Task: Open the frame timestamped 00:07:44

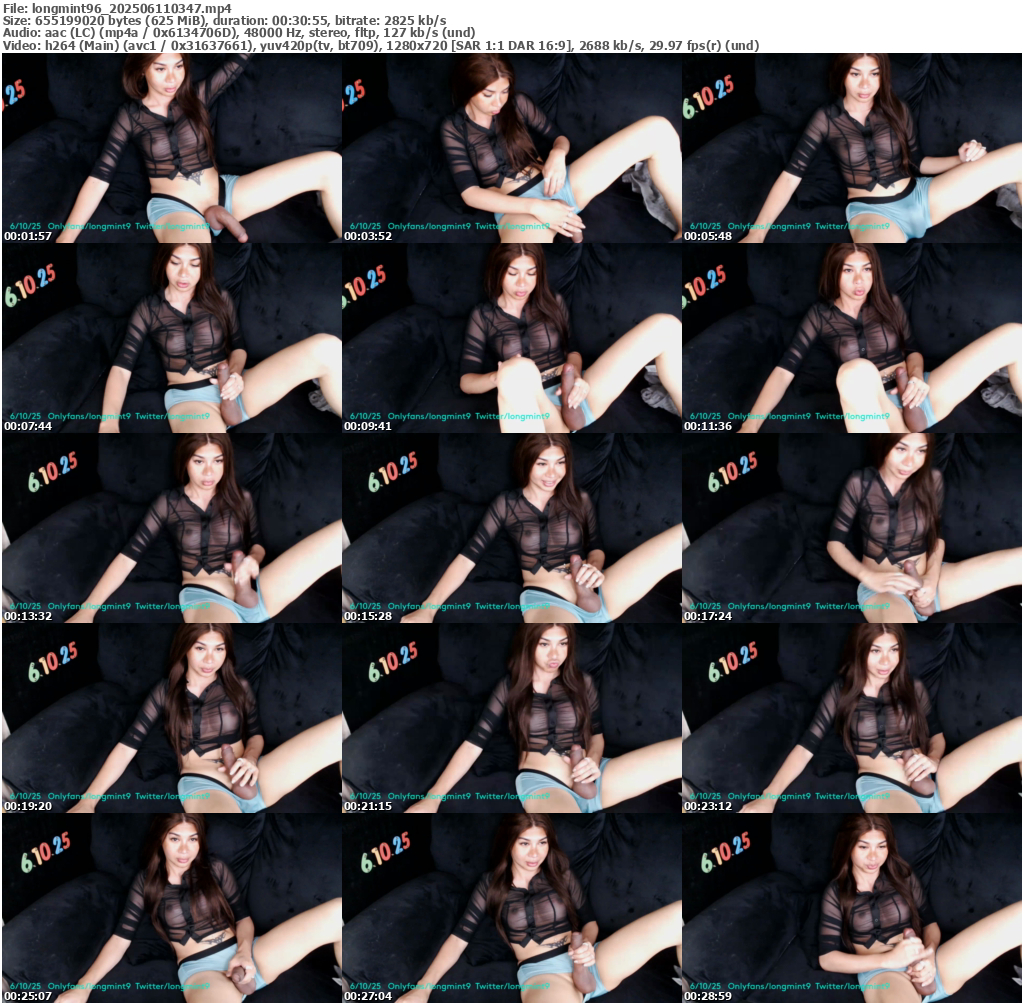Action: pos(171,338)
